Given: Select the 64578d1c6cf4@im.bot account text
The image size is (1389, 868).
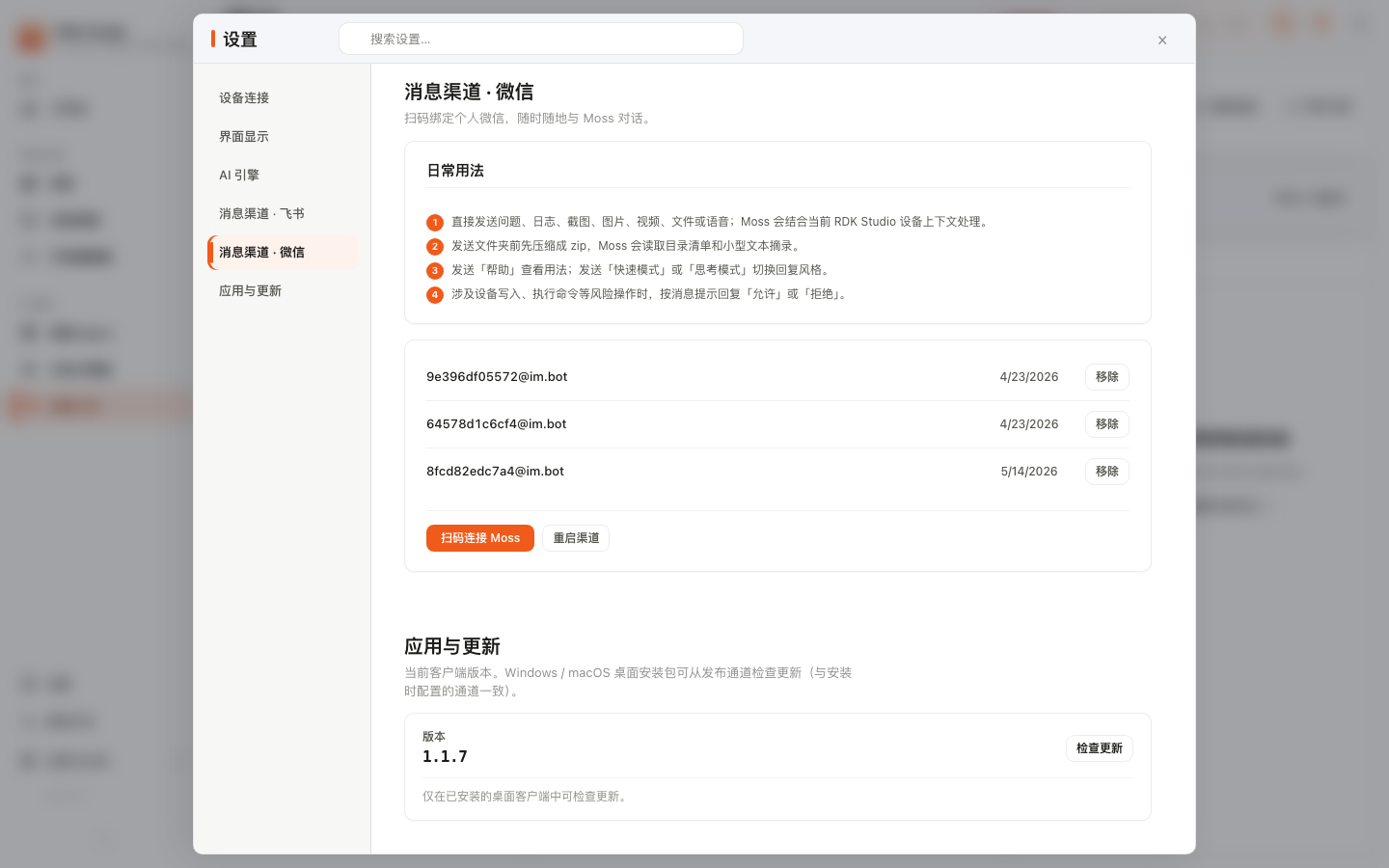Looking at the screenshot, I should click(497, 424).
